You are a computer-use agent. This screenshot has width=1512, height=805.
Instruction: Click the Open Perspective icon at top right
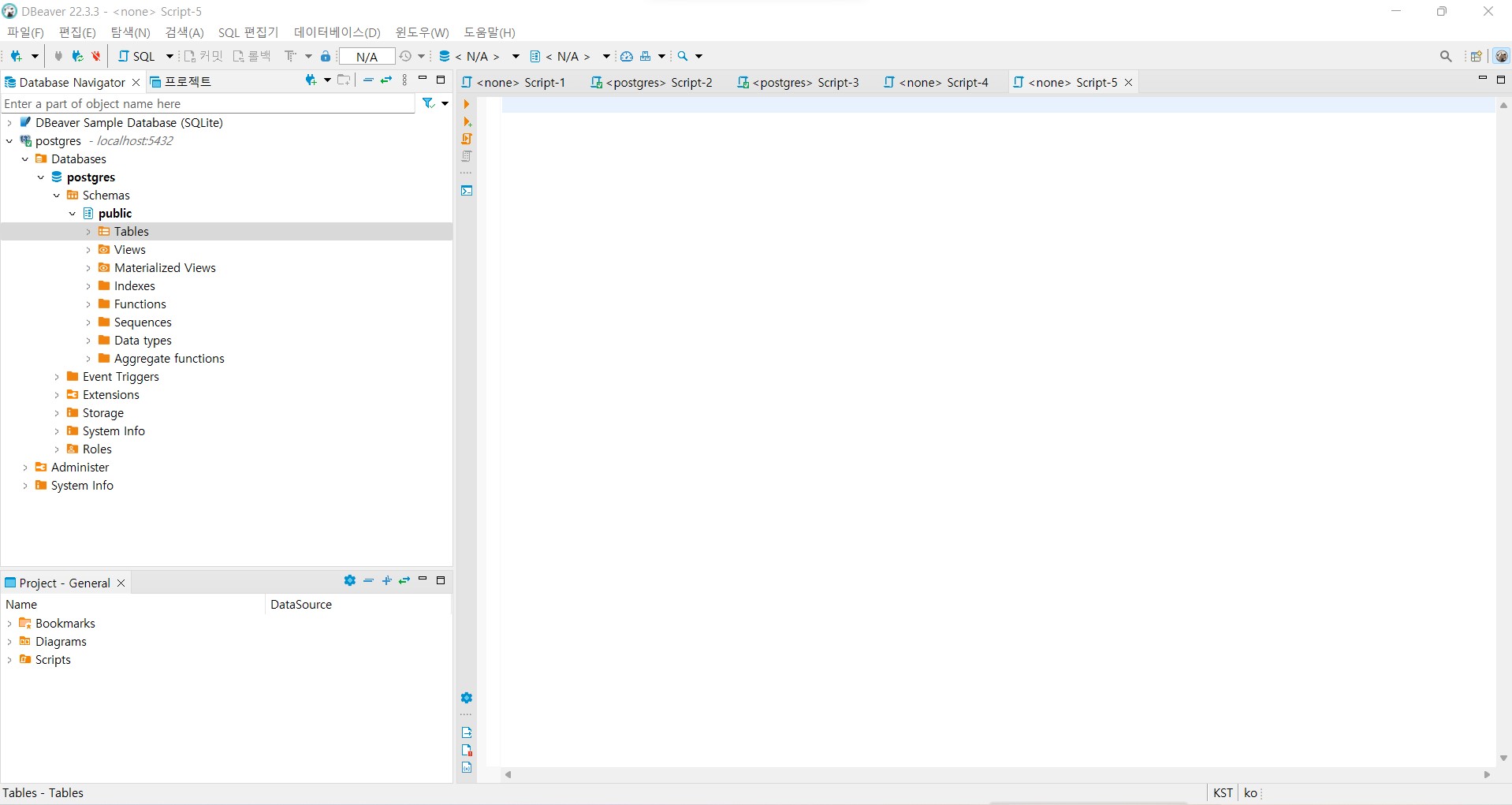1476,56
